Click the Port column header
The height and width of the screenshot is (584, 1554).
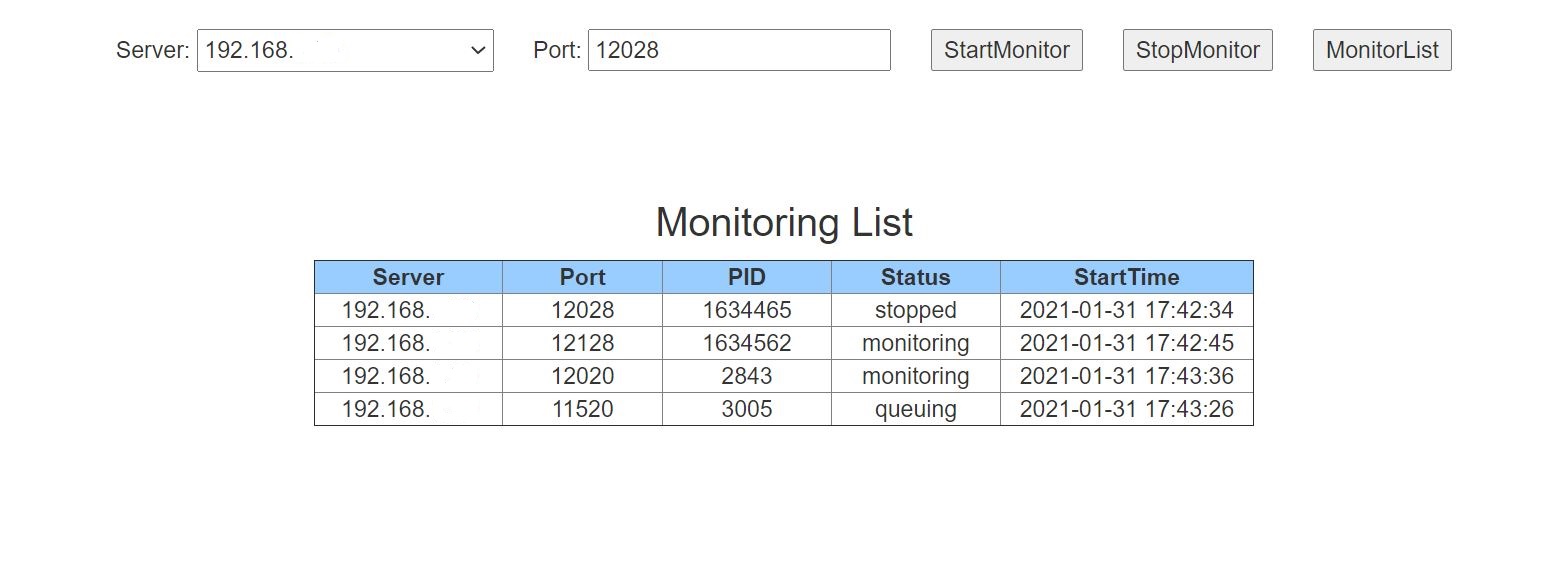coord(582,277)
